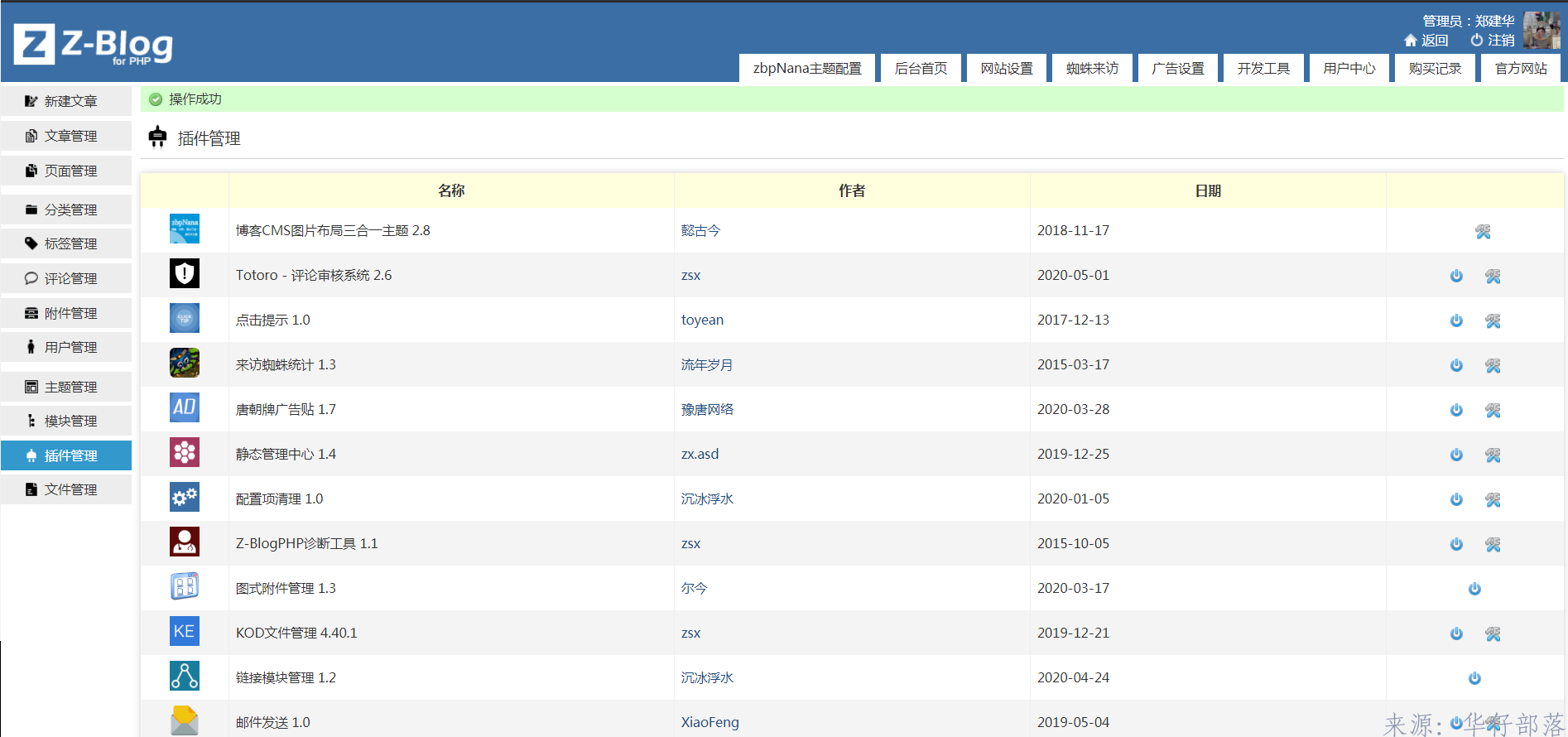1568x737 pixels.
Task: Click the admin avatar photo
Action: coord(1542,31)
